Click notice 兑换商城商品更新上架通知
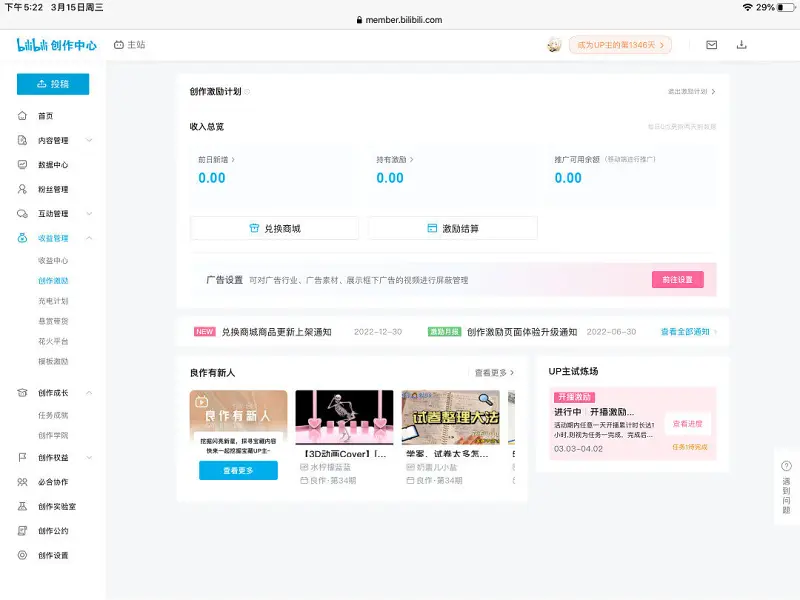This screenshot has height=600, width=800. (277, 332)
